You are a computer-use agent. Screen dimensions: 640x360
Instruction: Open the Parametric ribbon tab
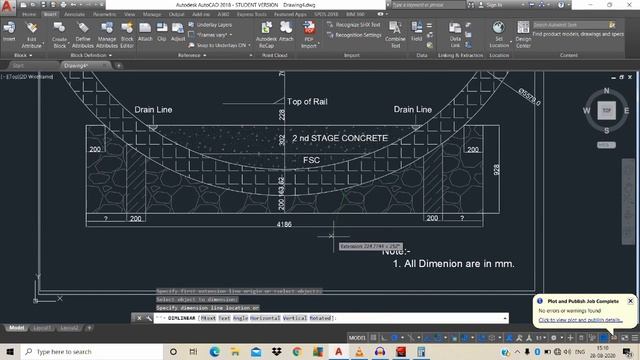pyautogui.click(x=104, y=14)
